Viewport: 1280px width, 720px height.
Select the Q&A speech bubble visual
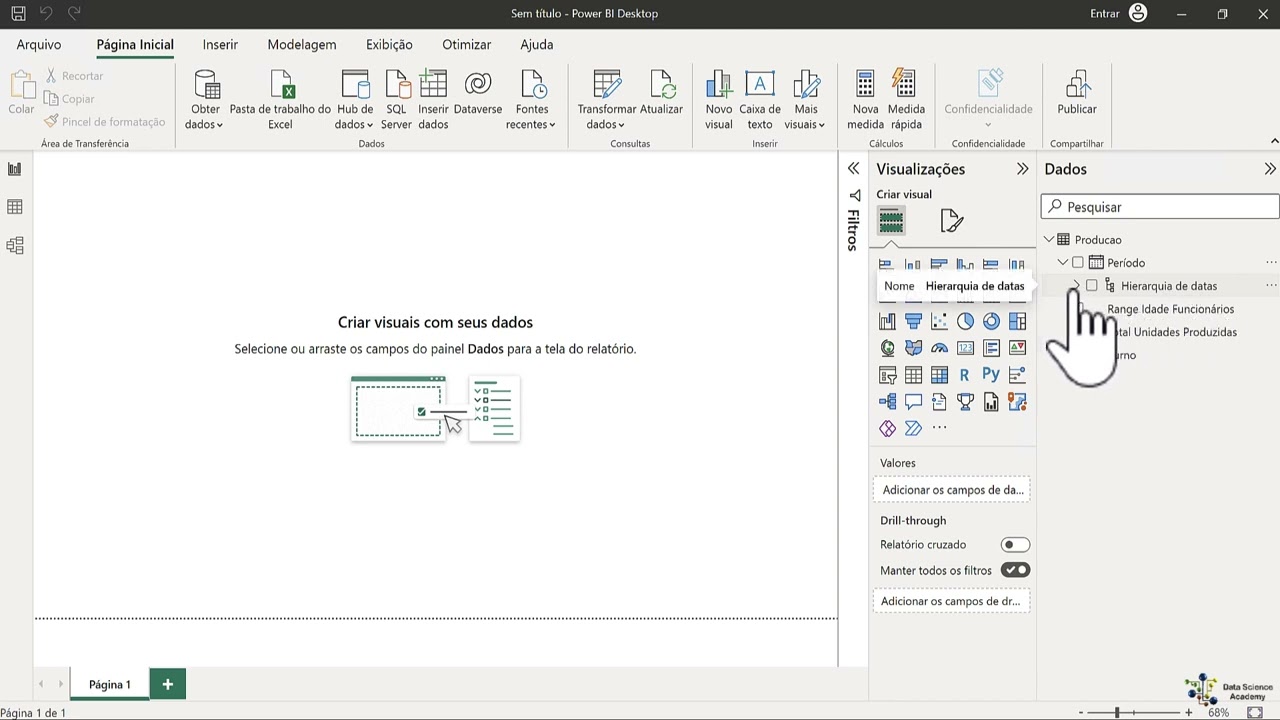coord(913,402)
